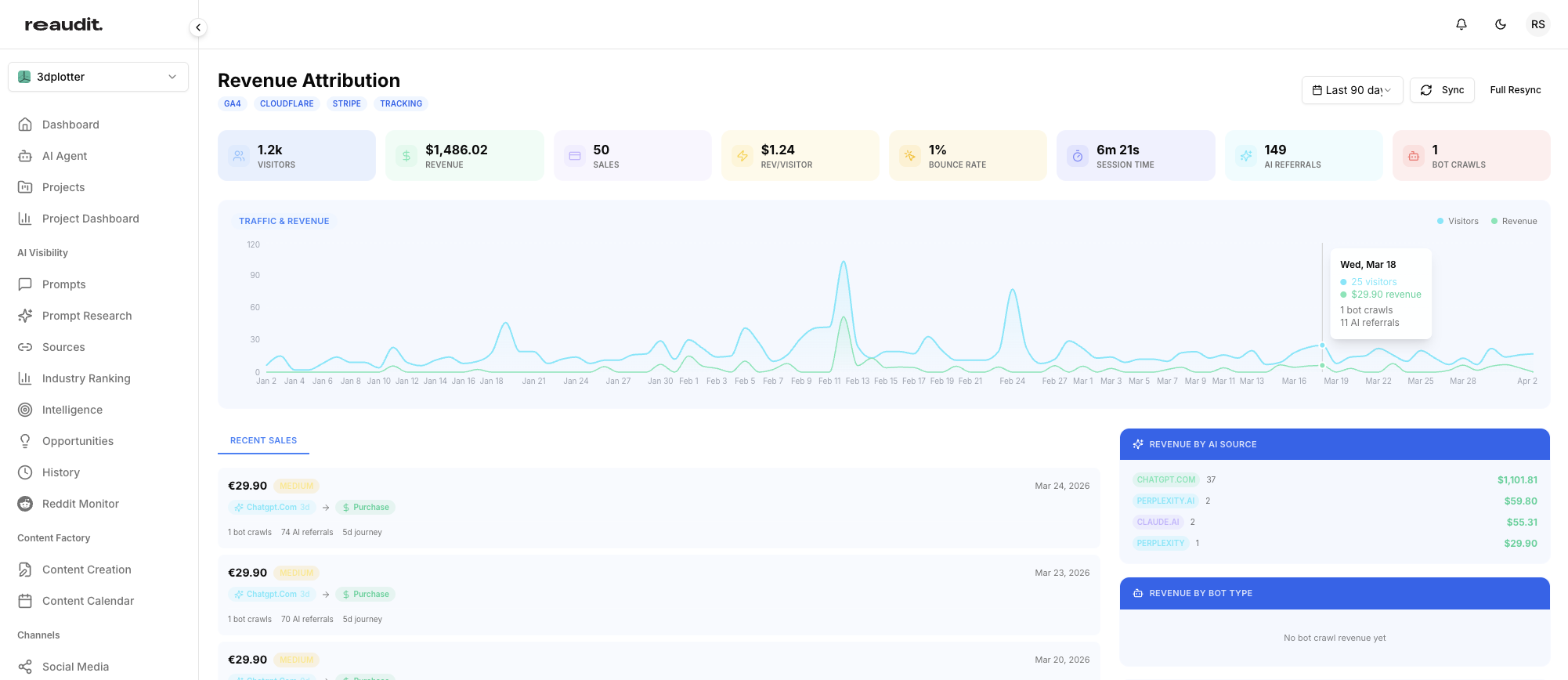This screenshot has width=1568, height=680.
Task: Click the $1,101.81 revenue amount
Action: [x=1517, y=479]
